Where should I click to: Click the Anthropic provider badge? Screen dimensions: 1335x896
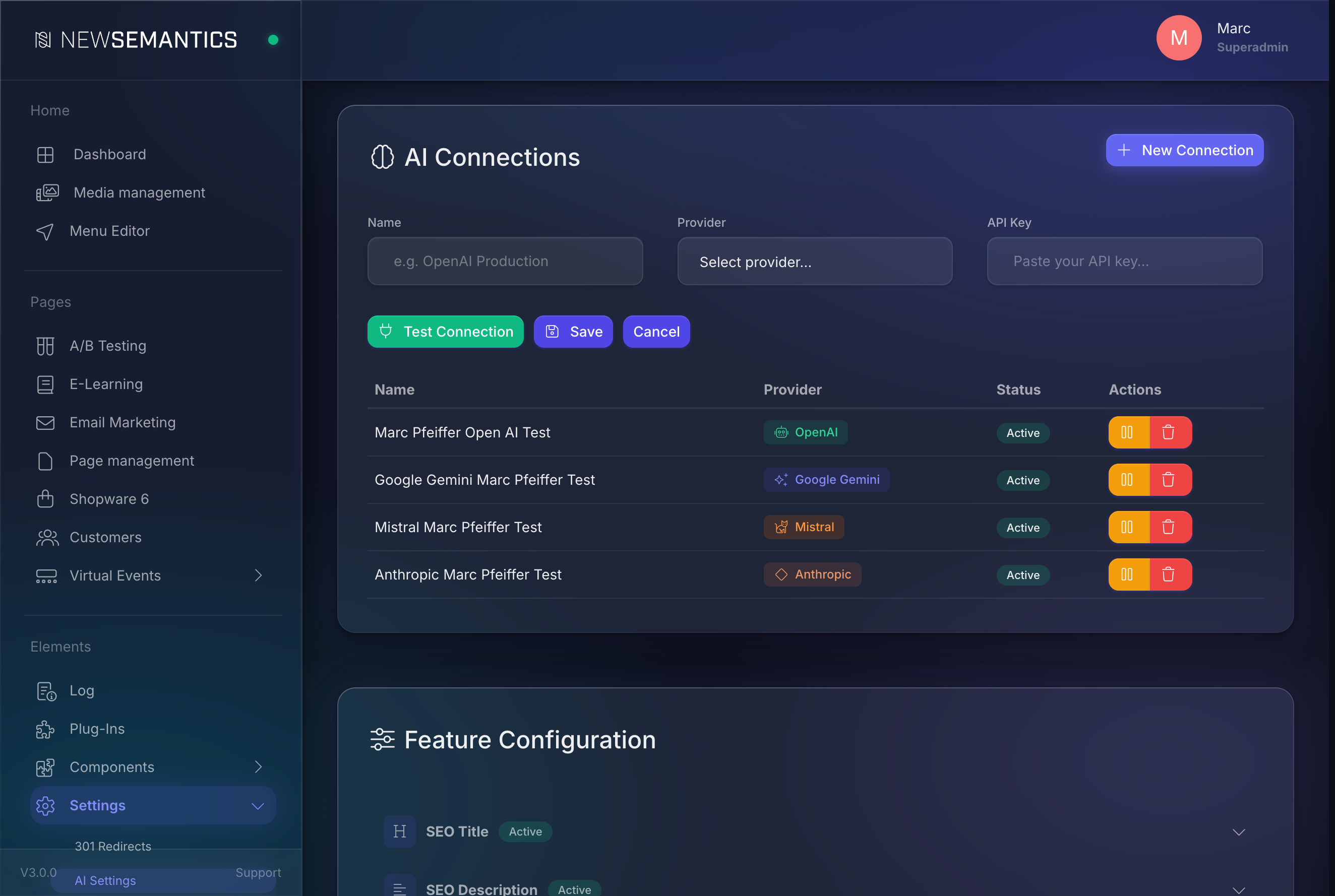point(812,575)
